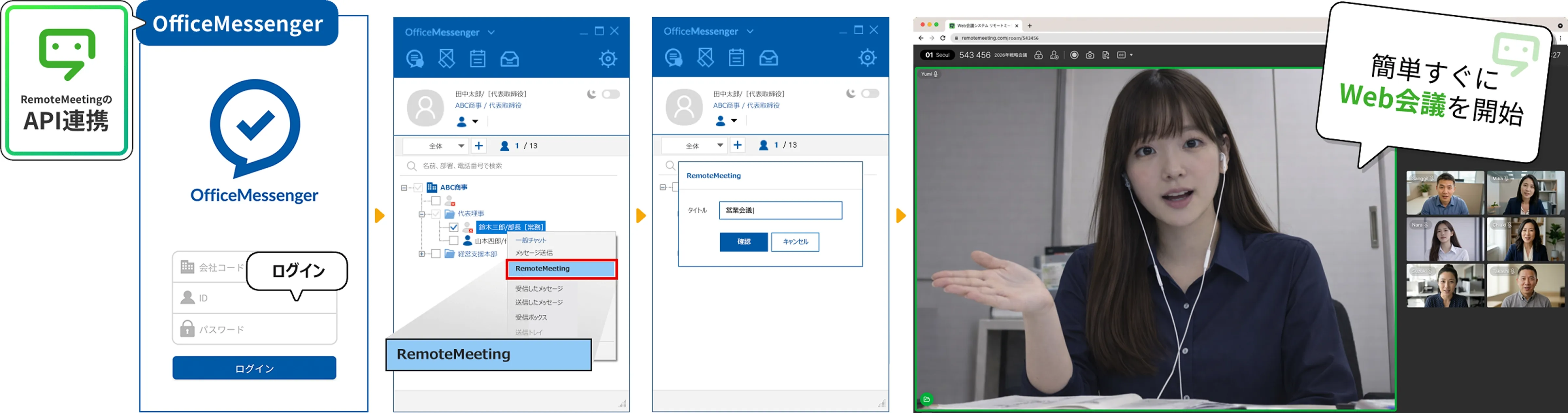The image size is (1568, 413).
Task: Open a new browser tab
Action: tap(1029, 25)
